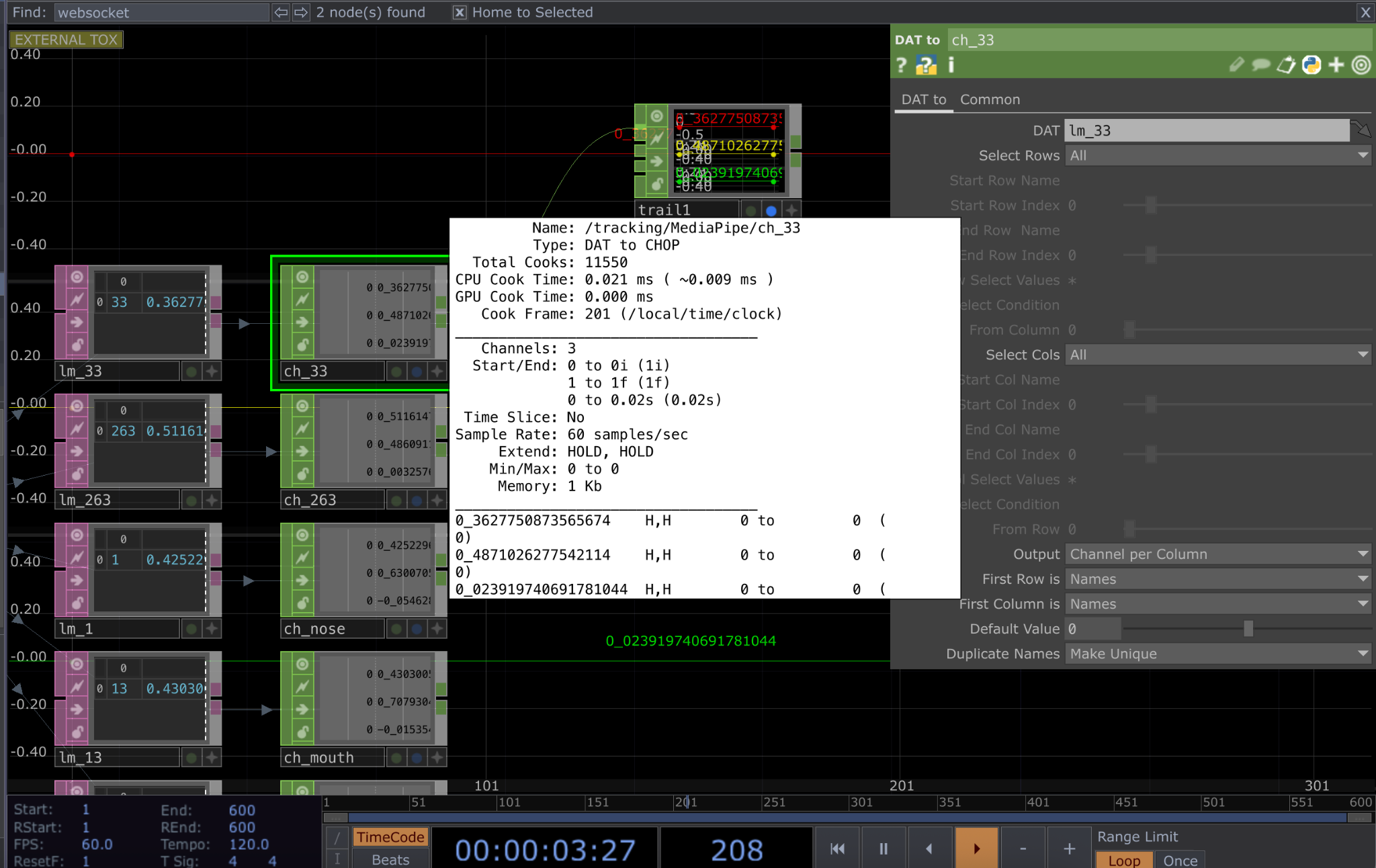Open the Python help icon in the parameter header
1376x868 pixels.
[x=926, y=65]
